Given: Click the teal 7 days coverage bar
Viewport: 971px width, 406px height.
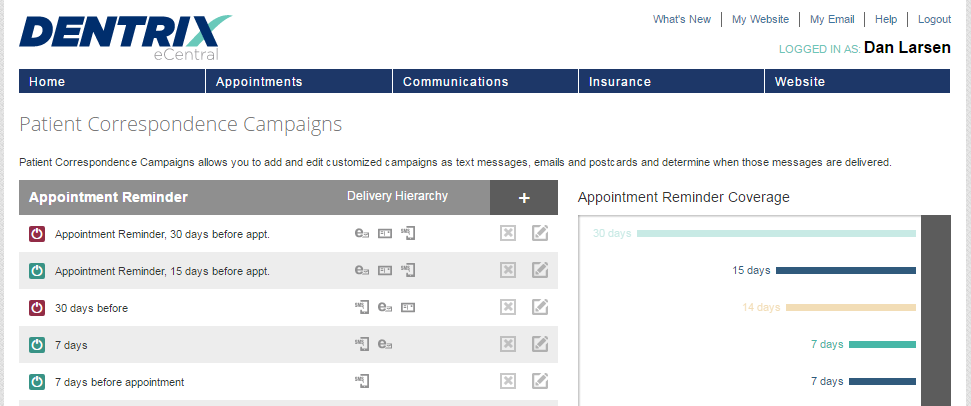Looking at the screenshot, I should point(882,345).
